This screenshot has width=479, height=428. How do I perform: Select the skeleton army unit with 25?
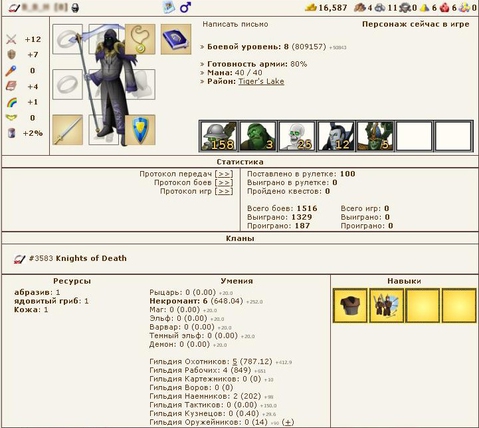click(297, 136)
